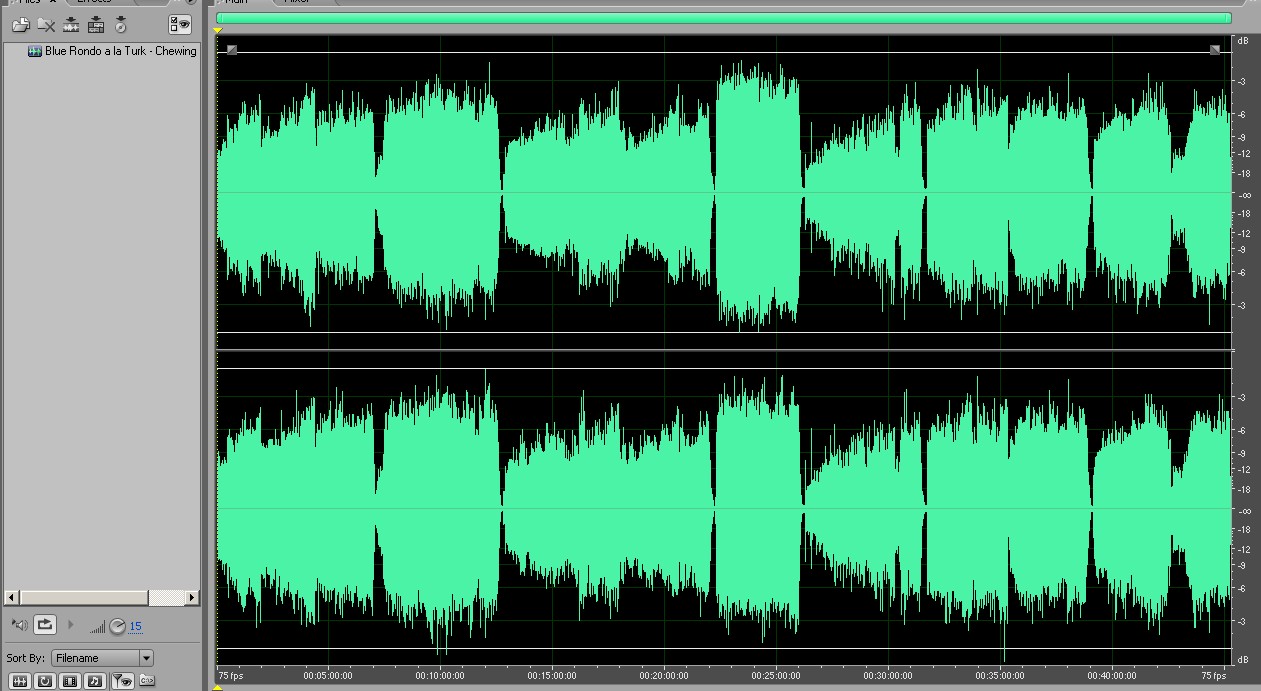
Task: Click the 00:15:00:00 timeline label
Action: 552,676
